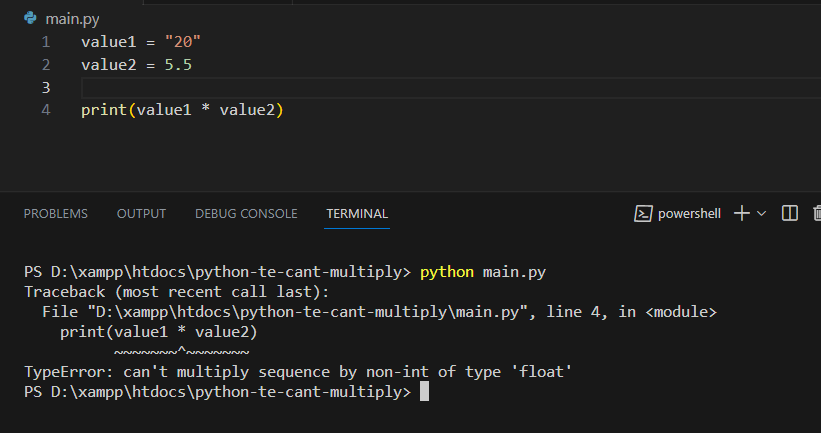This screenshot has height=433, width=821.
Task: Click the TypeError message line
Action: [298, 372]
